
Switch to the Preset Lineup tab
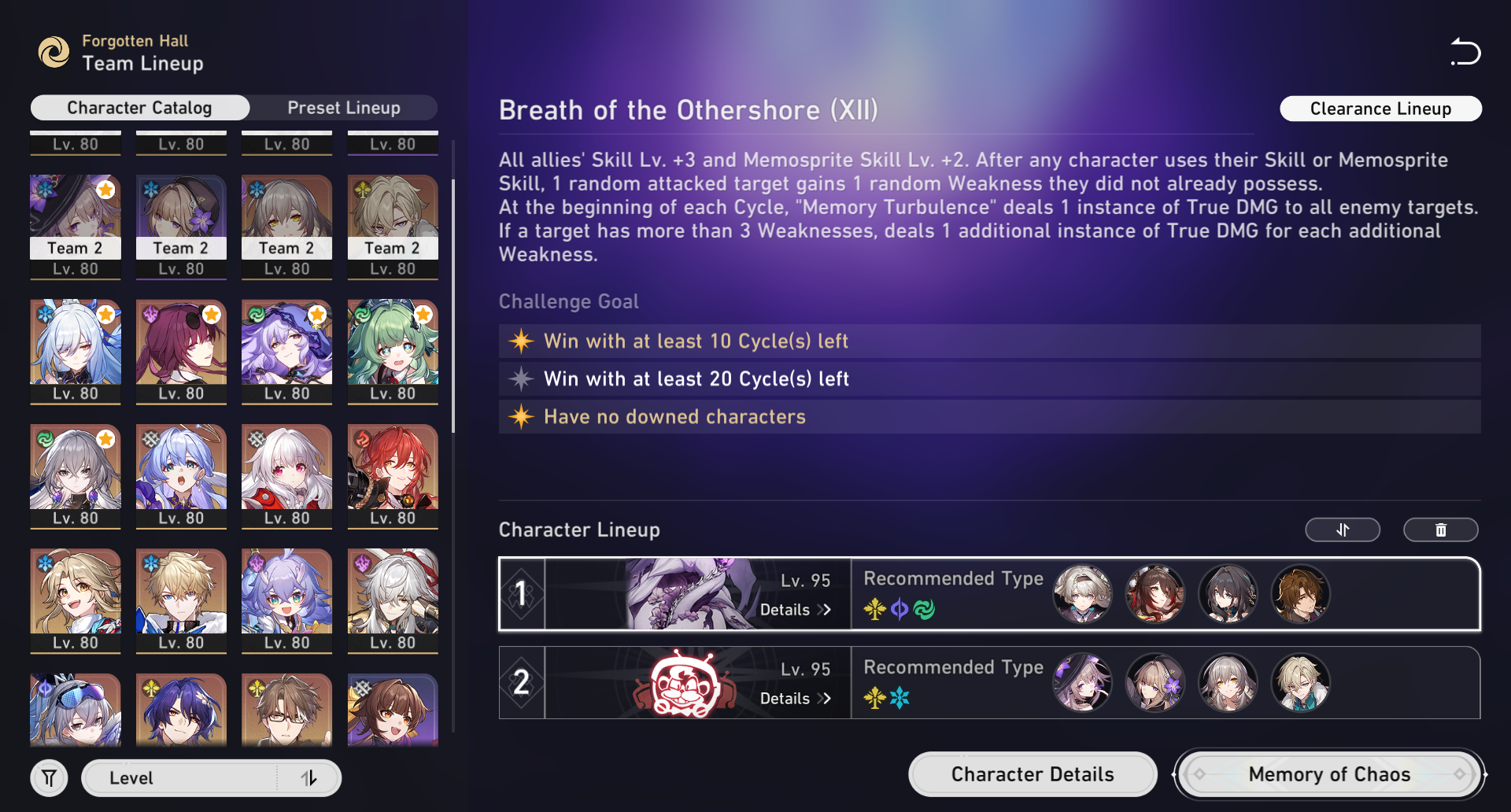coord(344,108)
